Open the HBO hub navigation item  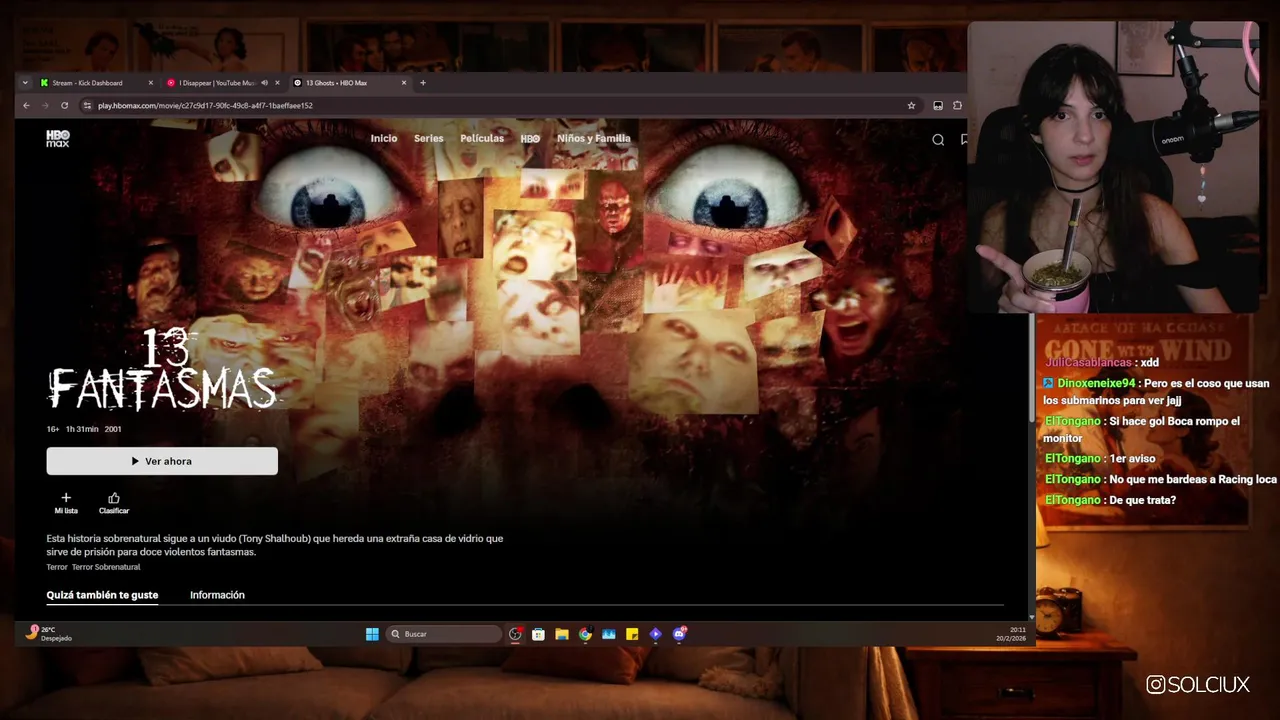tap(530, 139)
